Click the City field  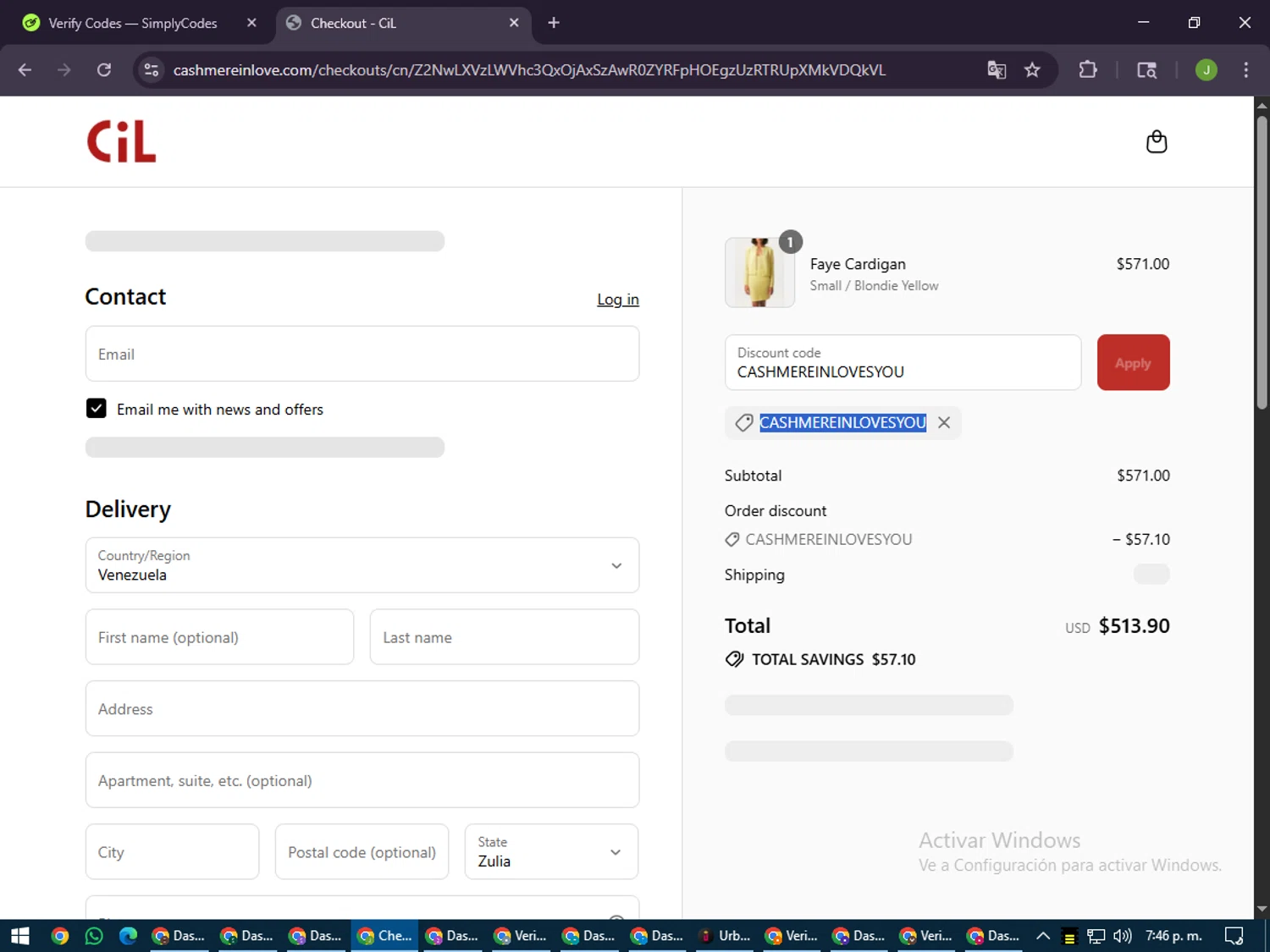[172, 851]
